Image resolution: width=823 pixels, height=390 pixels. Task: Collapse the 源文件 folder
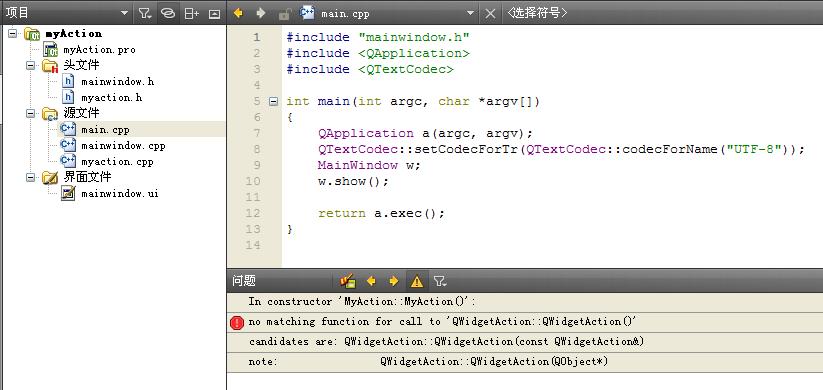(x=31, y=113)
